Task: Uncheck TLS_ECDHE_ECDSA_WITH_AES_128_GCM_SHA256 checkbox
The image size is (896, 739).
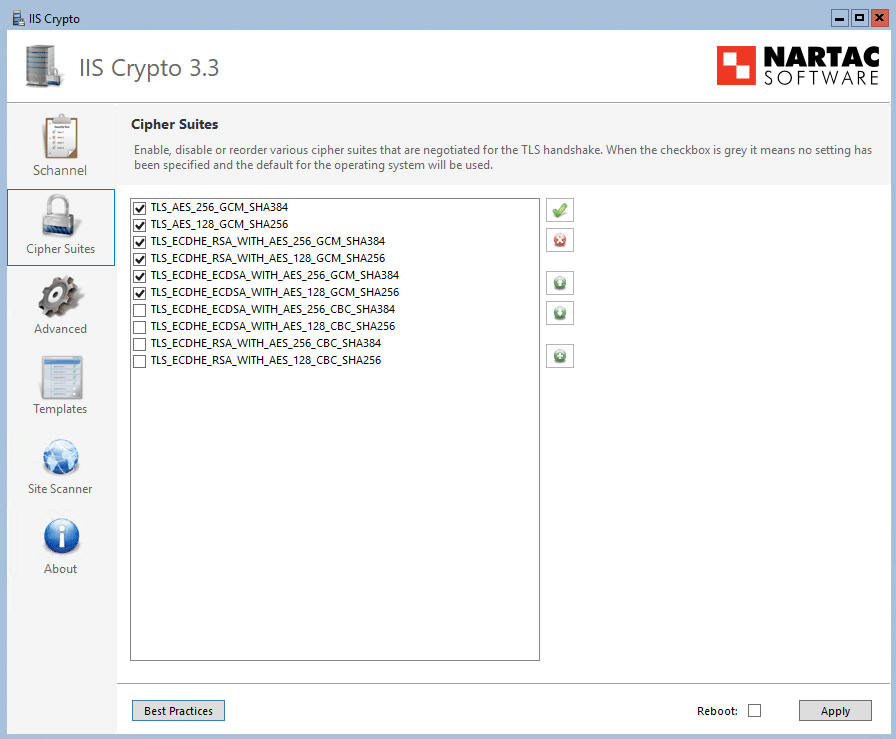Action: 139,293
